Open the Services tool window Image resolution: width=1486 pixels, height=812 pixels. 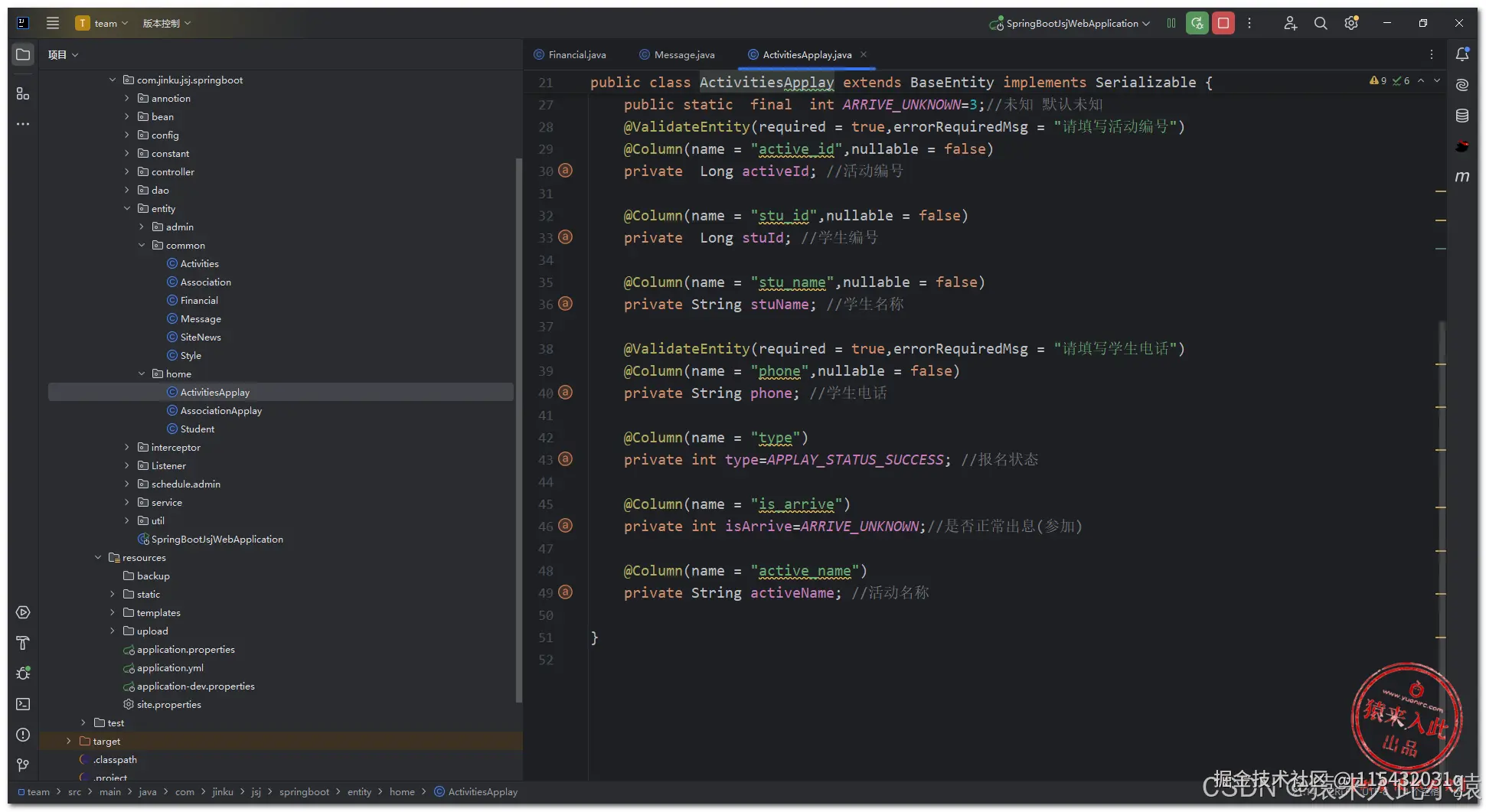point(23,612)
